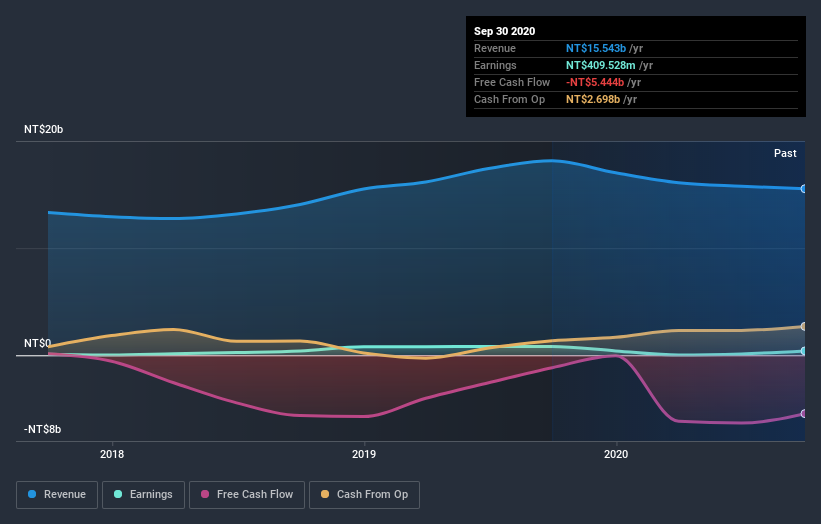Click the 2020 x-axis label
The image size is (821, 524).
click(x=616, y=454)
